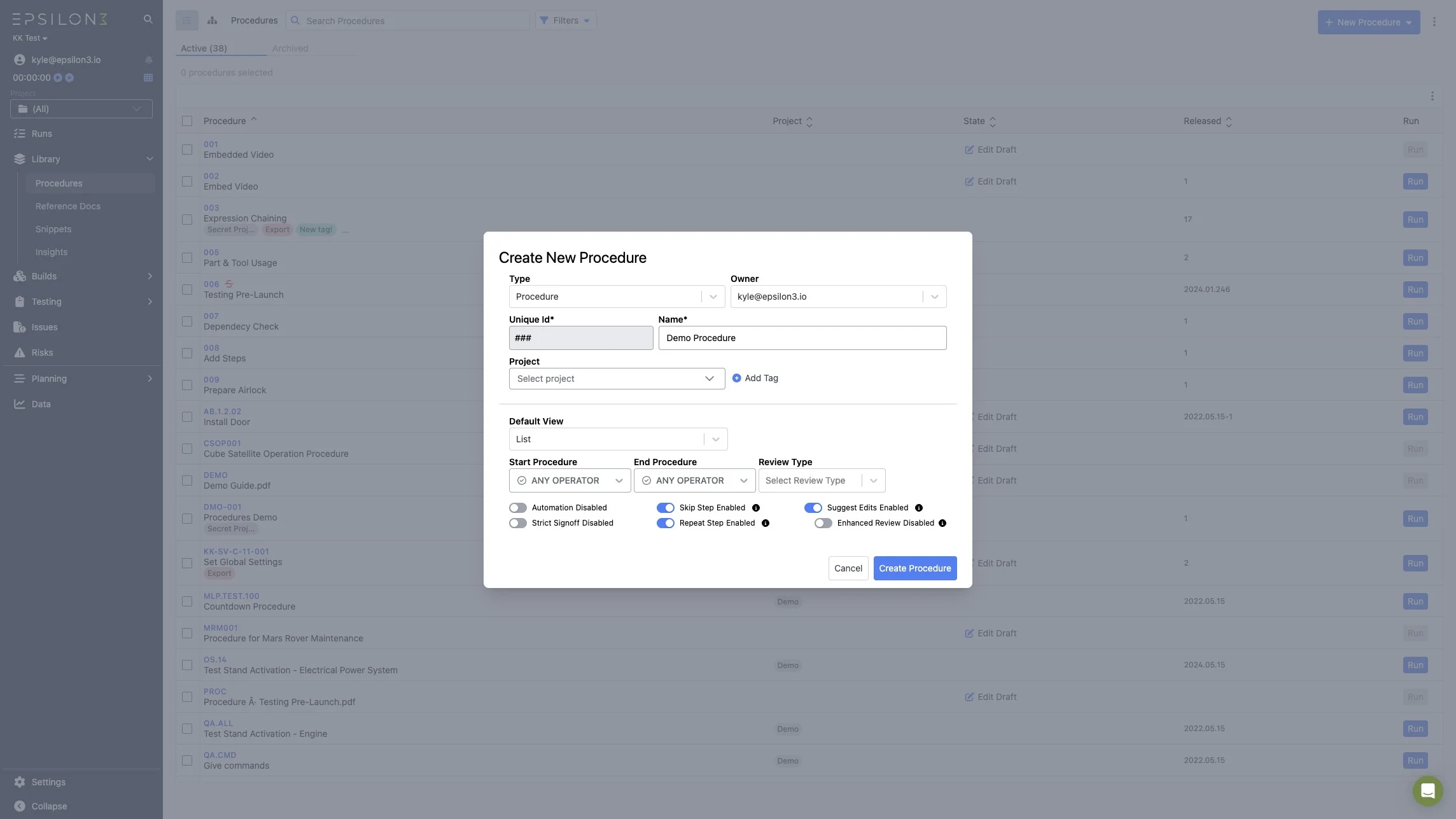This screenshot has height=819, width=1456.
Task: Click the Risks warning icon
Action: (x=20, y=353)
